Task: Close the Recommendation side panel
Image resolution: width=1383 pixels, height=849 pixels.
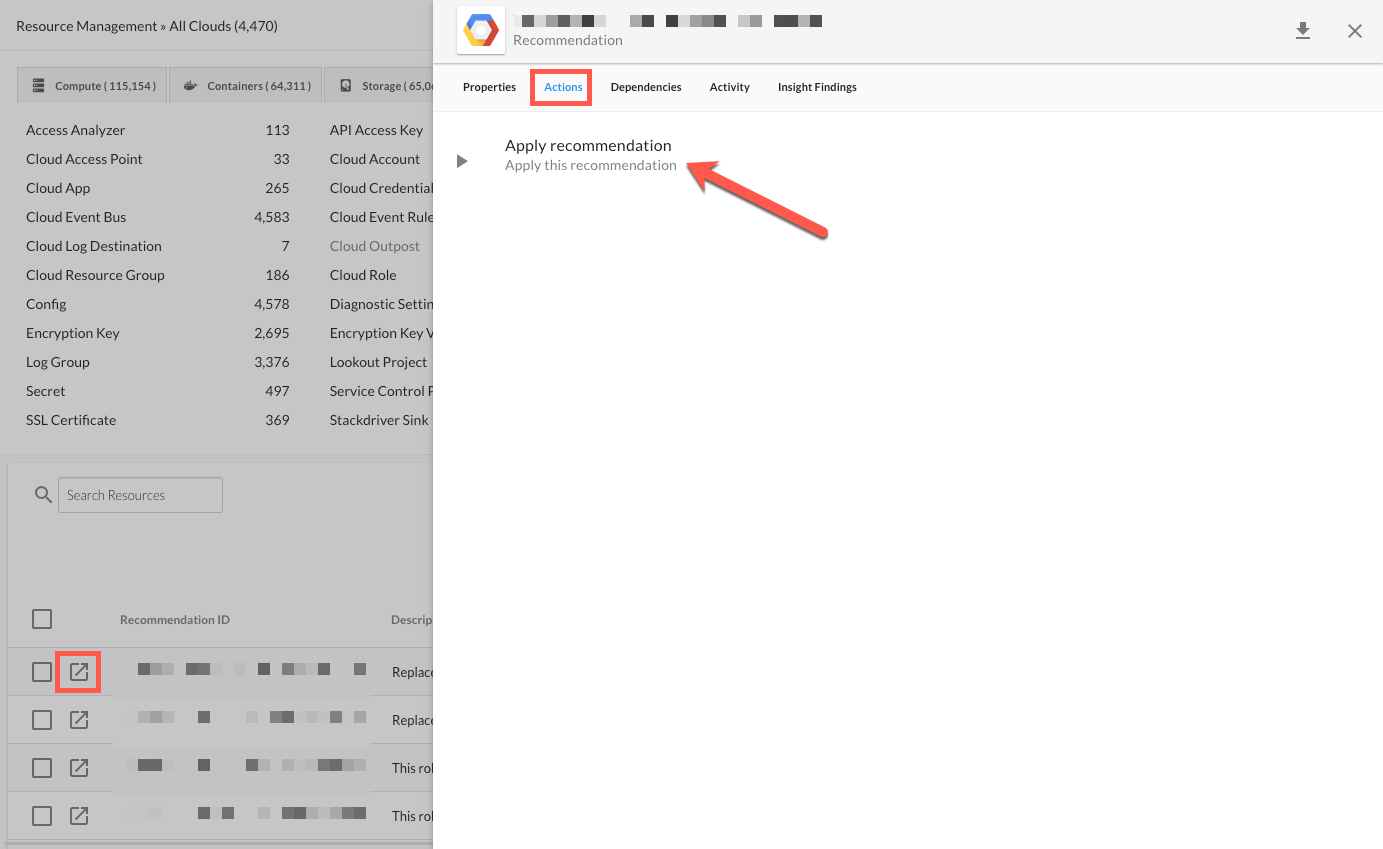Action: tap(1355, 31)
